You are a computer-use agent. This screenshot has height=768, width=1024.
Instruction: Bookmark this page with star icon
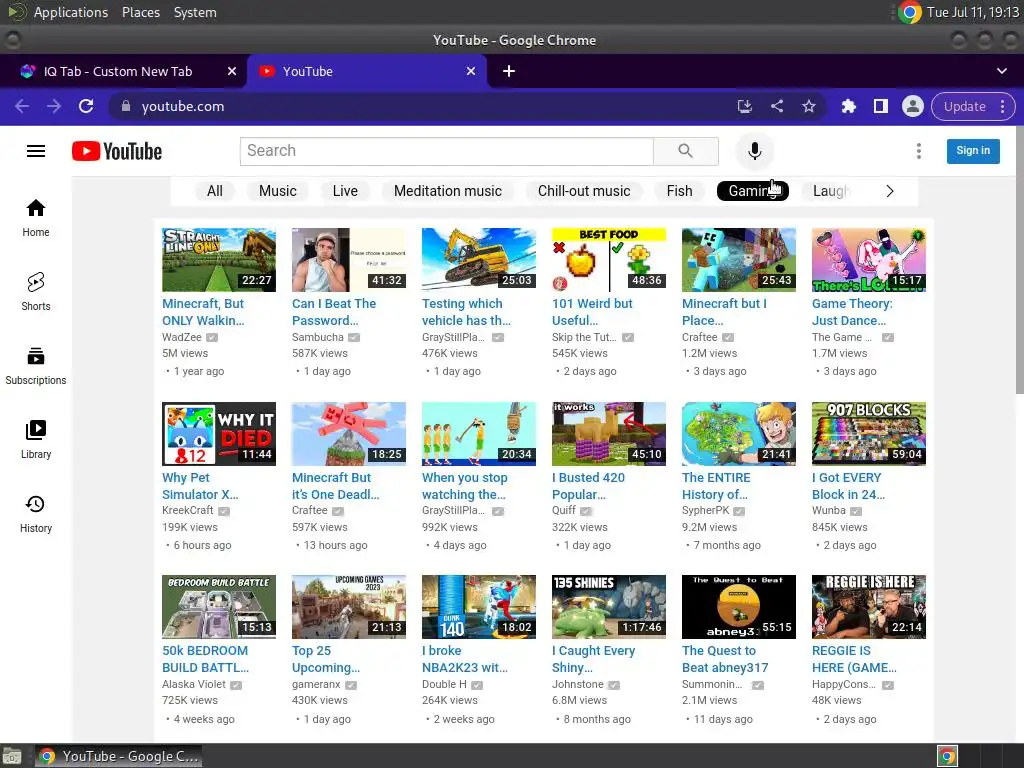809,106
